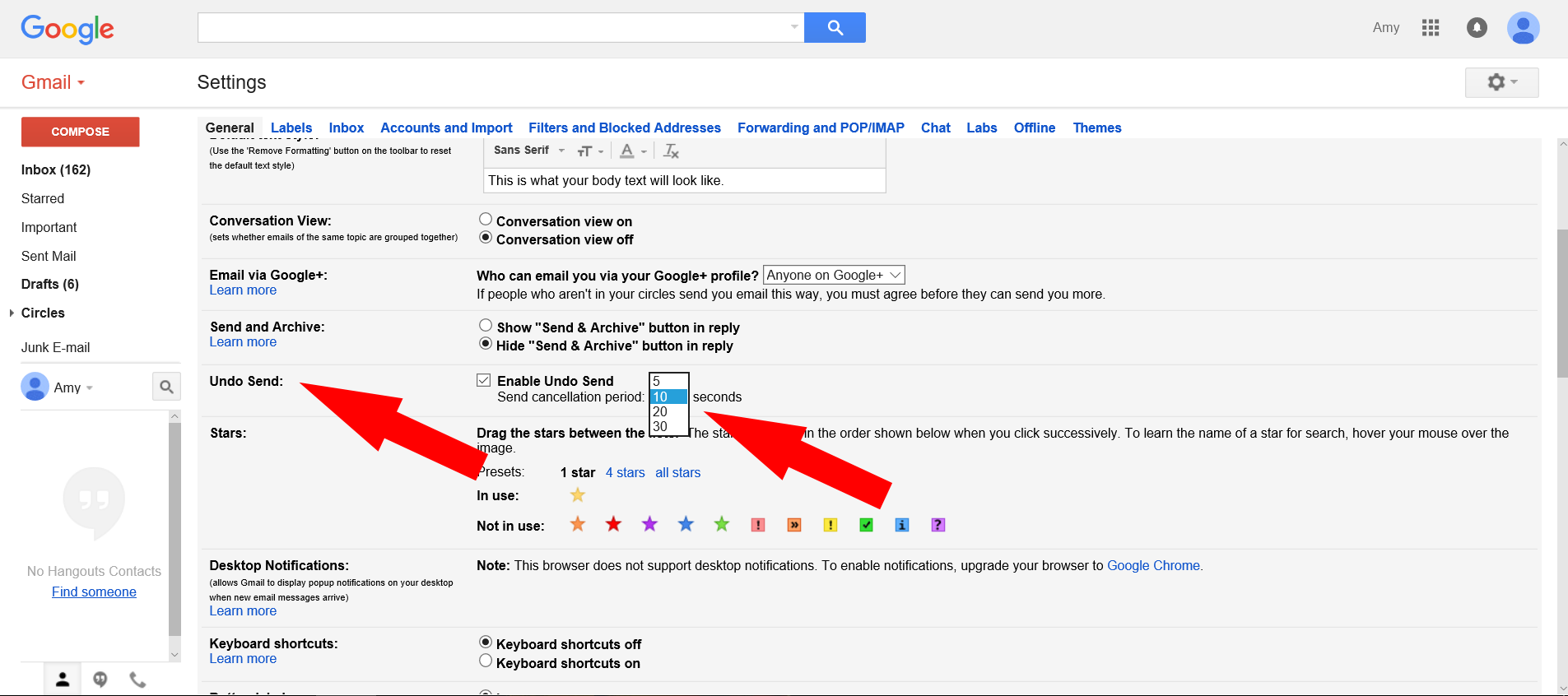Open the Hangouts phone calls icon
Viewport: 1568px width, 696px height.
point(137,680)
